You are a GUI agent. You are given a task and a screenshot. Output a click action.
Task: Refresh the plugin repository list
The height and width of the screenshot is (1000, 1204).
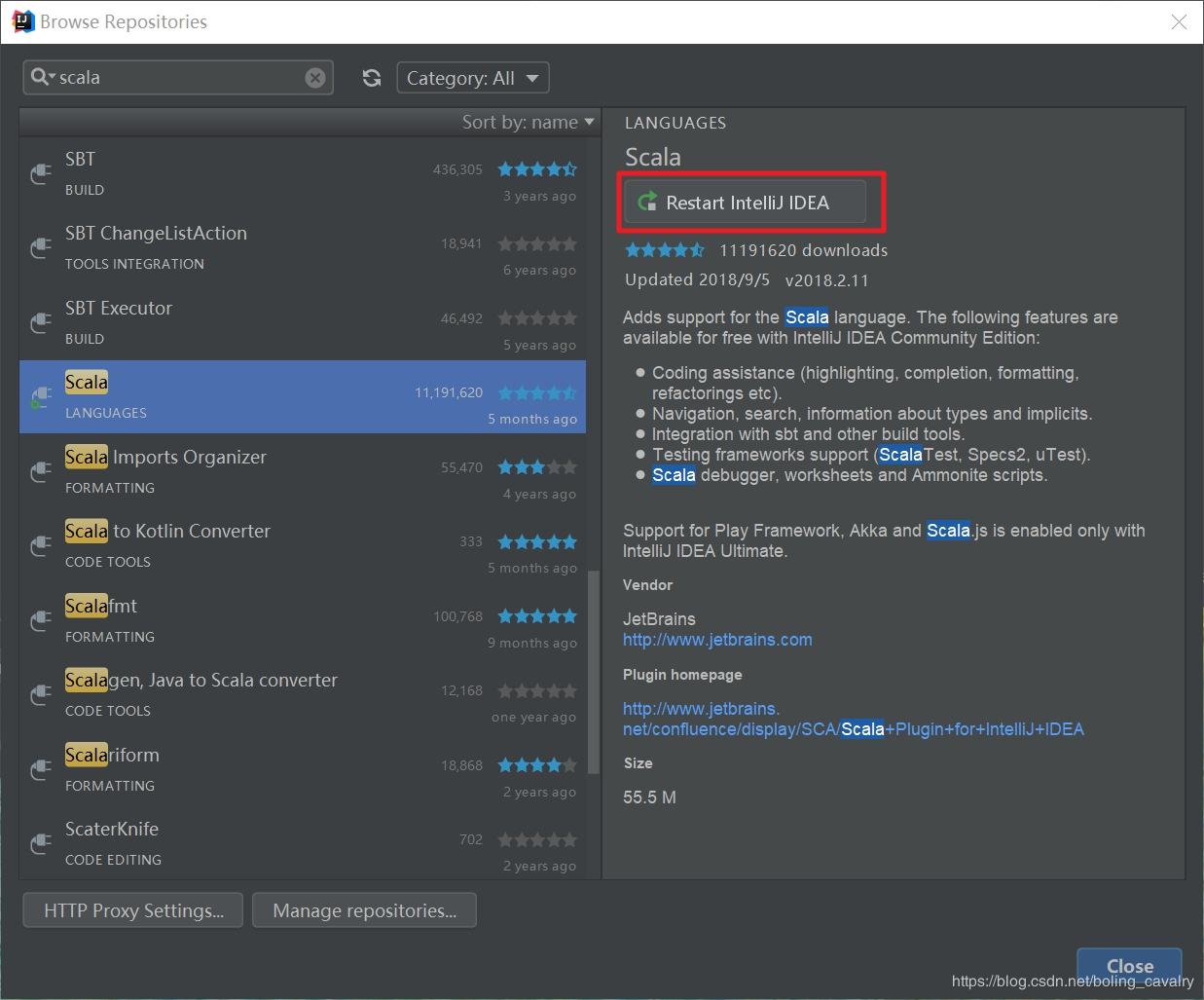(x=372, y=78)
